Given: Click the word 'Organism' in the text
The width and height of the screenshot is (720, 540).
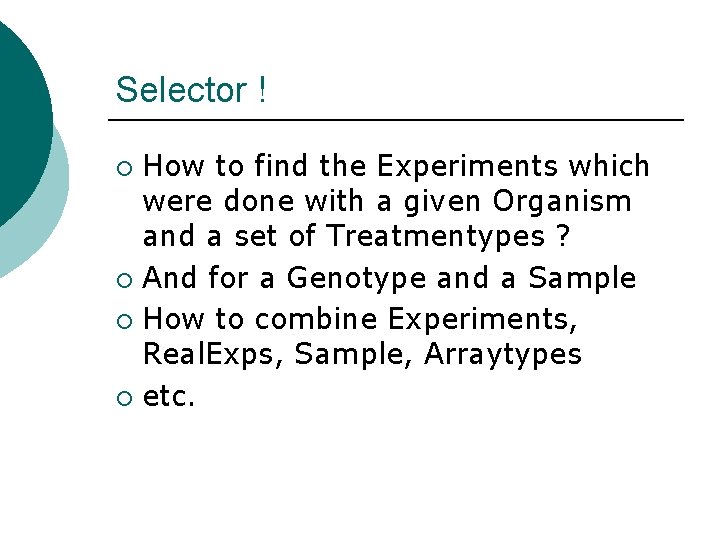Looking at the screenshot, I should point(562,202).
